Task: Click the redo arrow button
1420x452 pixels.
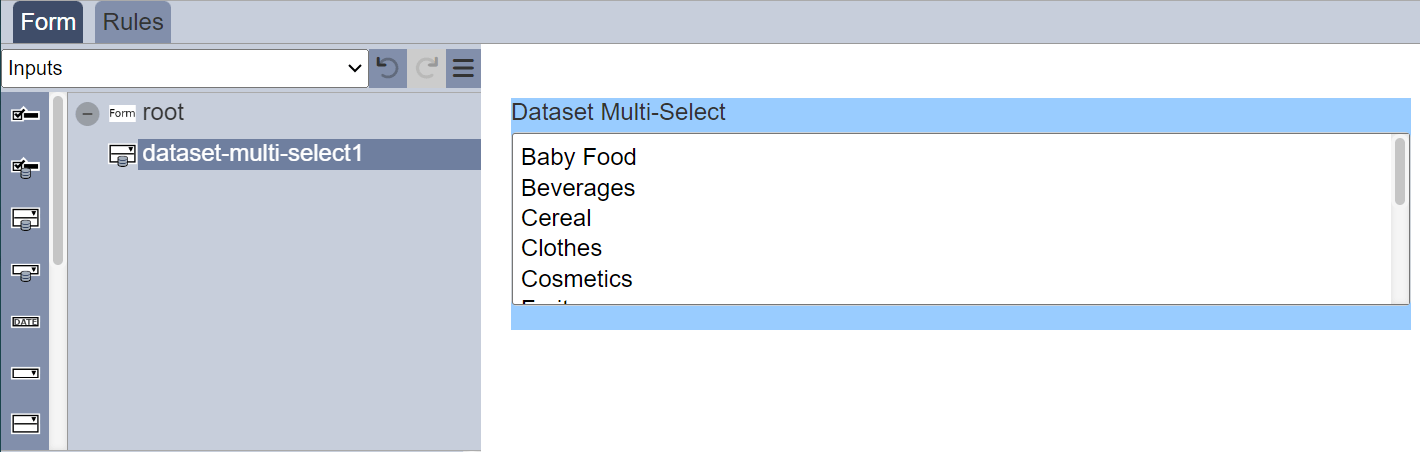Action: click(427, 68)
